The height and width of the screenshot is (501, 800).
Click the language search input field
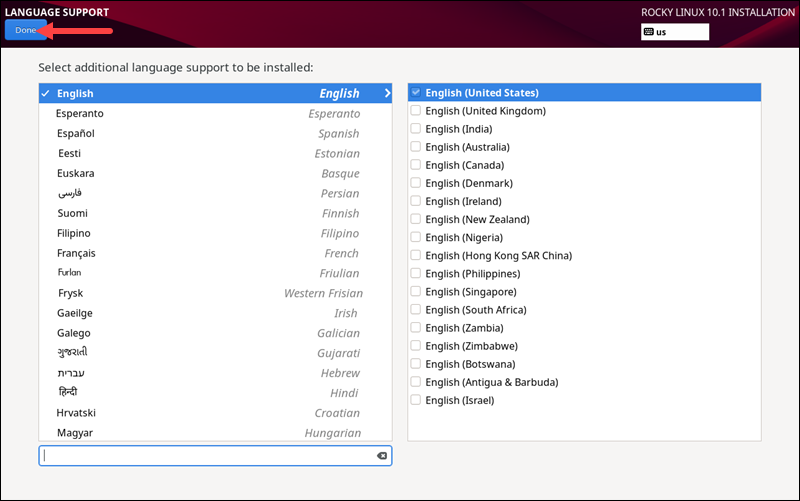coord(215,456)
